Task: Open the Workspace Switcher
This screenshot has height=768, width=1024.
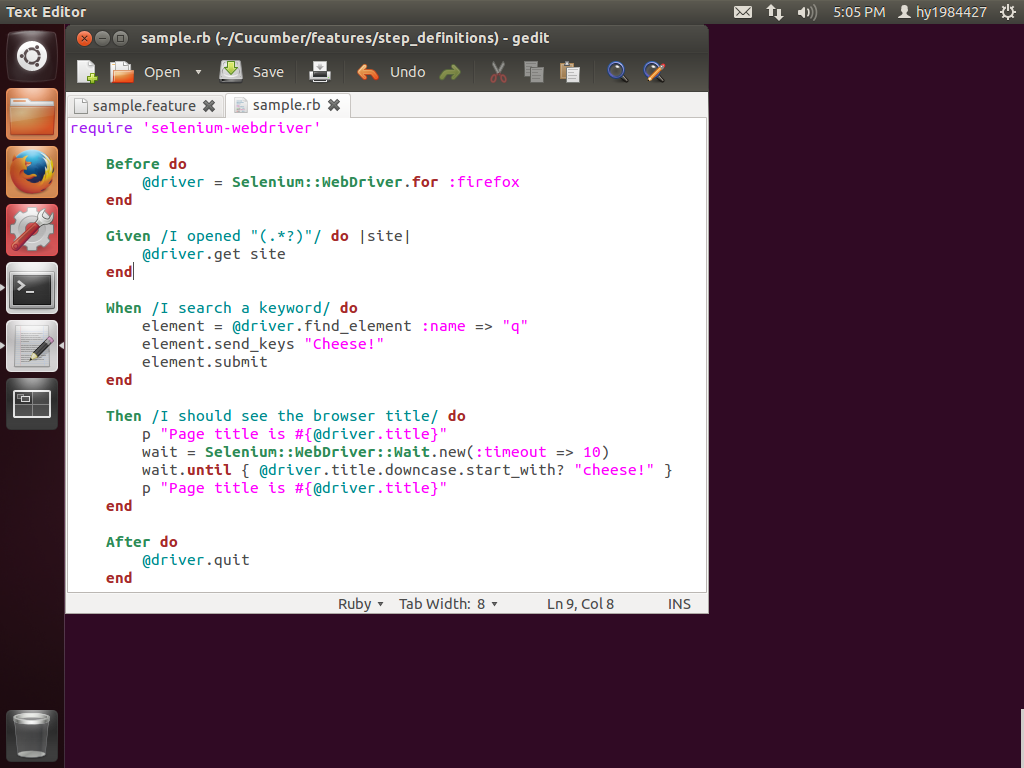Action: 32,404
